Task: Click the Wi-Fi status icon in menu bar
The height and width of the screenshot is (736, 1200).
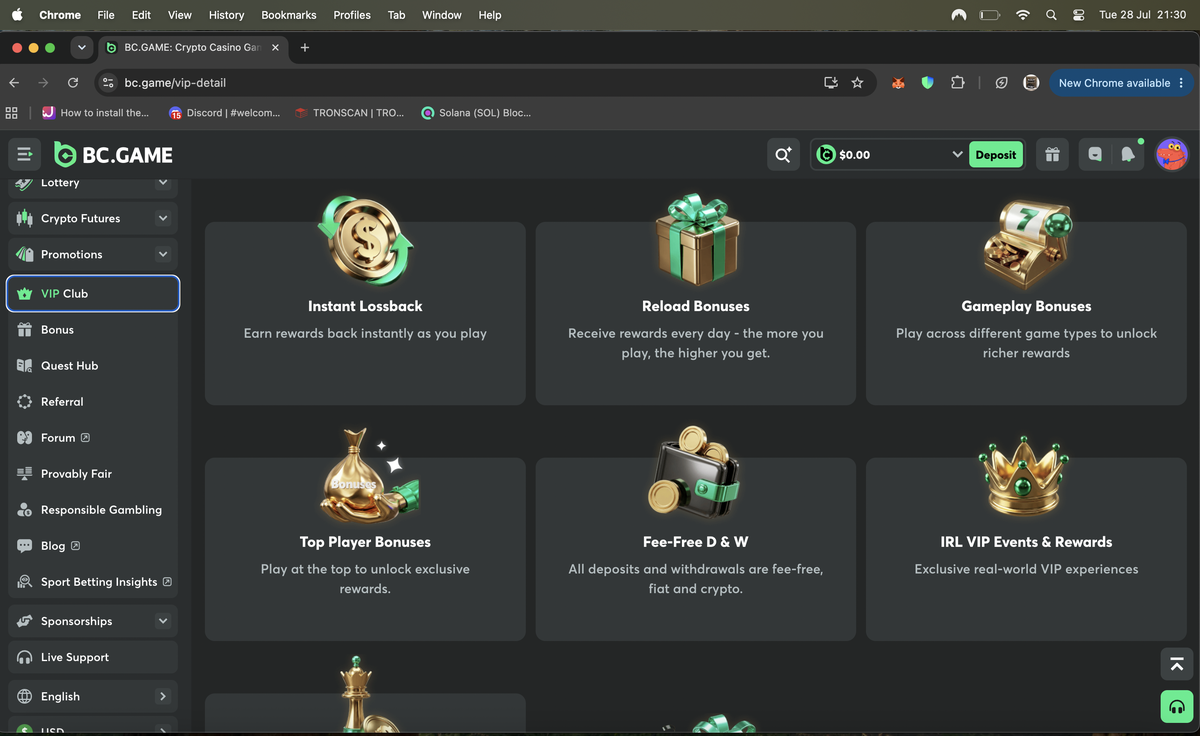Action: pyautogui.click(x=1022, y=15)
